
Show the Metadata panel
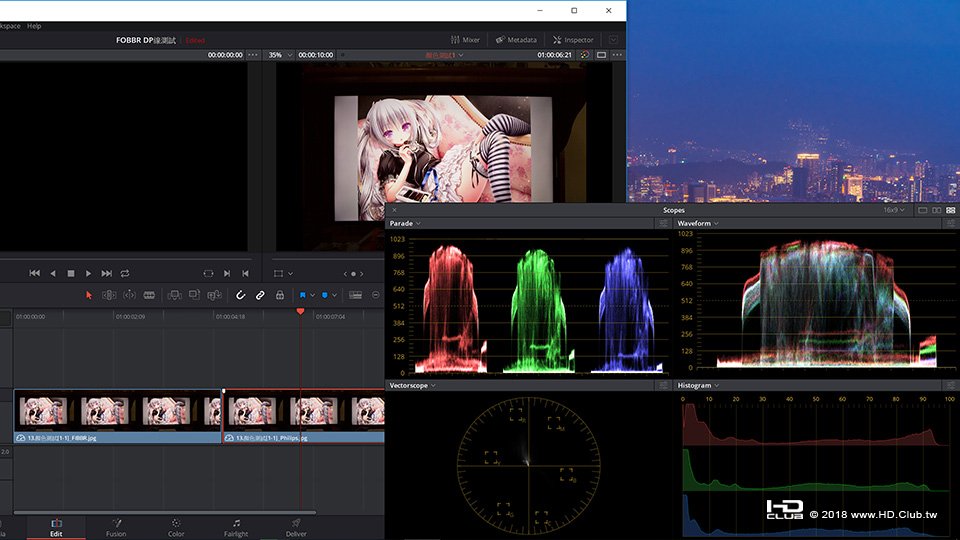click(x=515, y=40)
